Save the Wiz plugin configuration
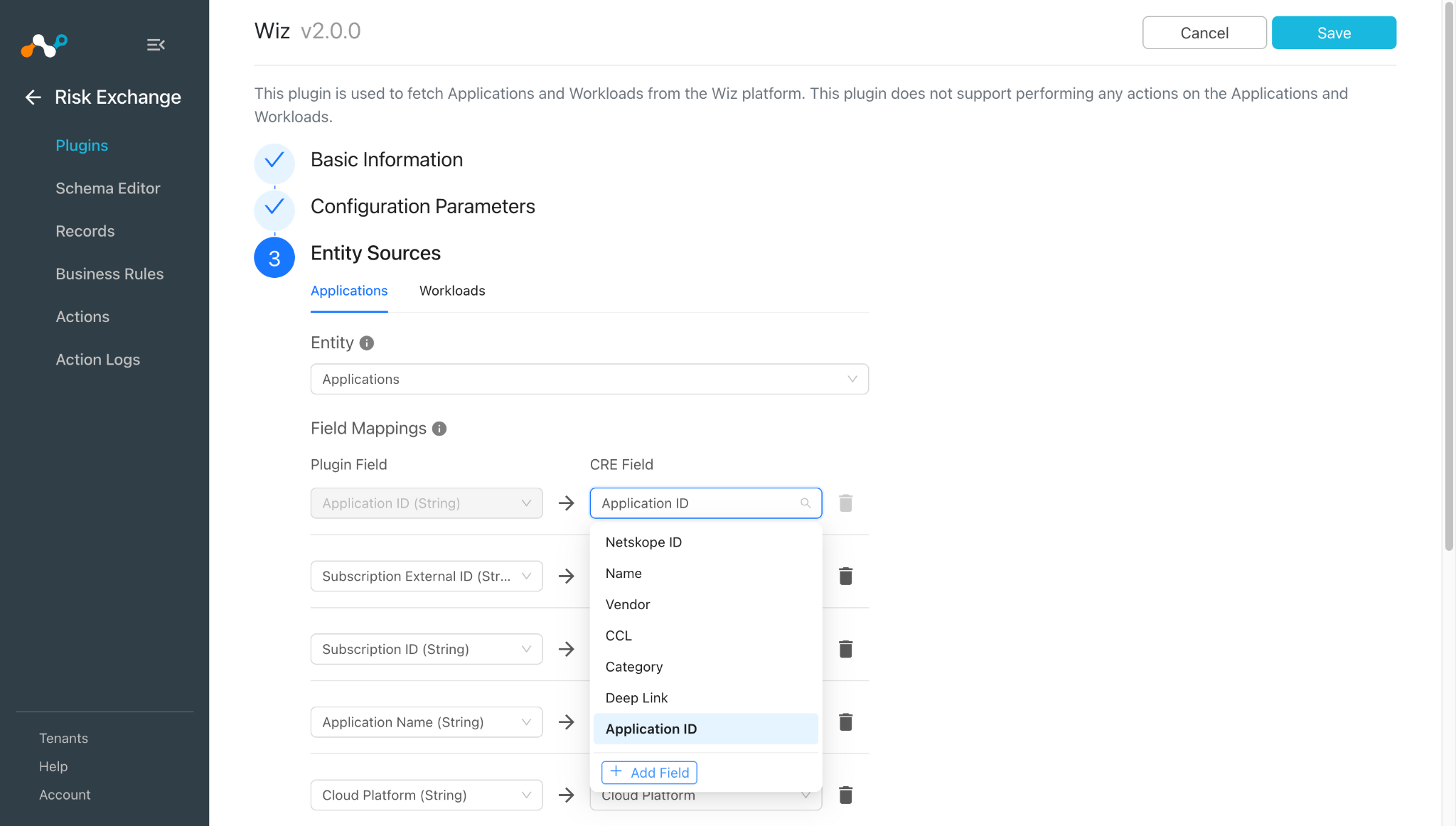Screen dimensions: 1456x826 click(x=1334, y=33)
